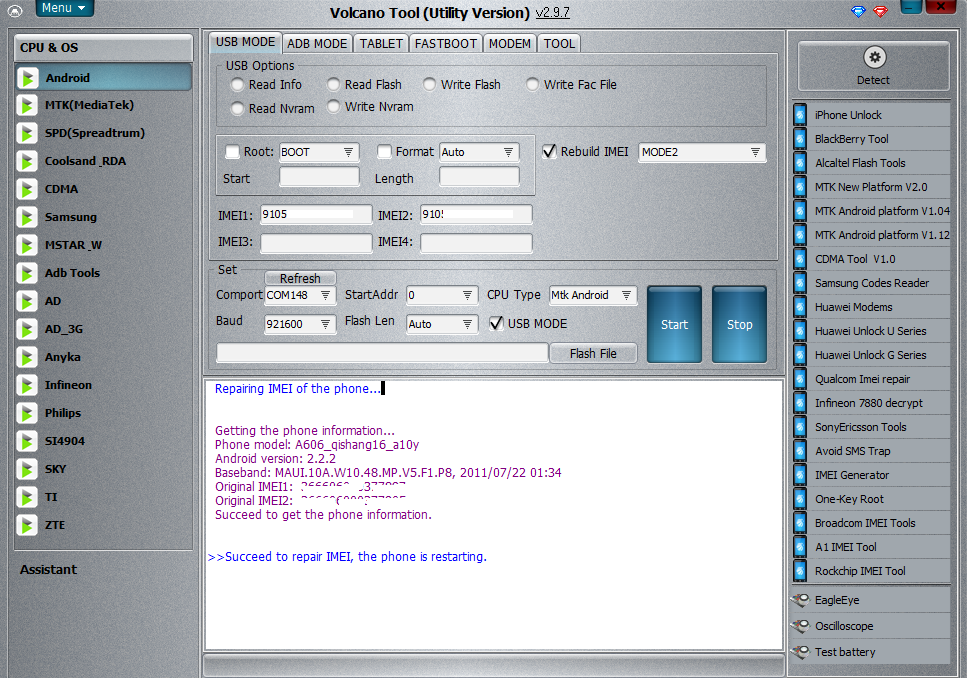
Task: Click the Samsung play icon
Action: tap(27, 217)
